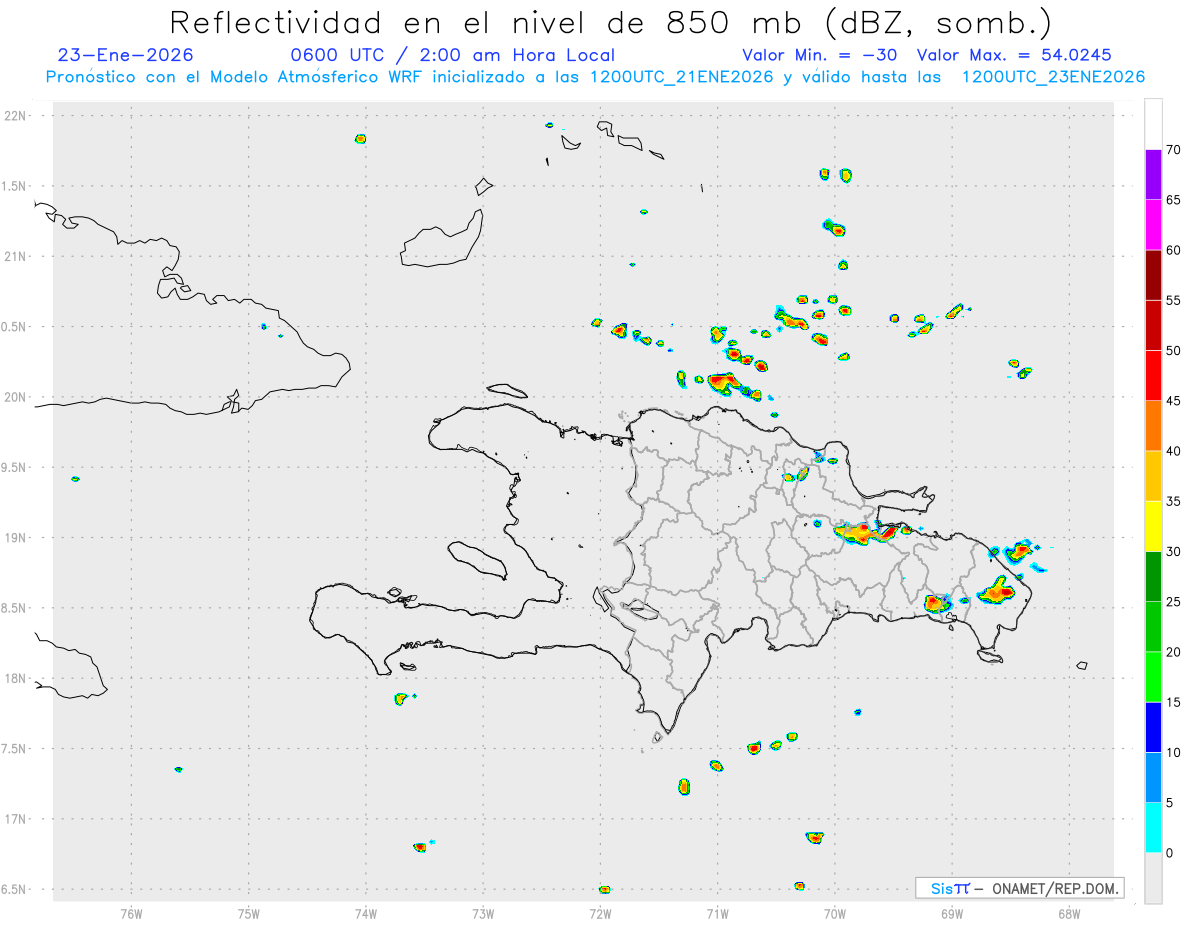Select the 'Valor Max. = 54.0245' text

pos(1013,55)
